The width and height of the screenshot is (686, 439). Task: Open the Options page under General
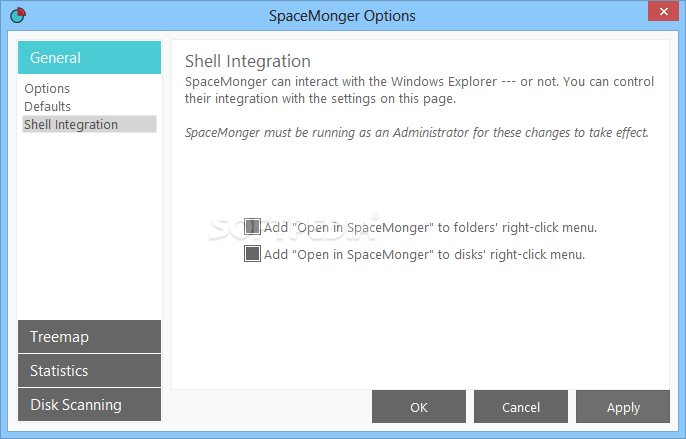click(x=47, y=88)
